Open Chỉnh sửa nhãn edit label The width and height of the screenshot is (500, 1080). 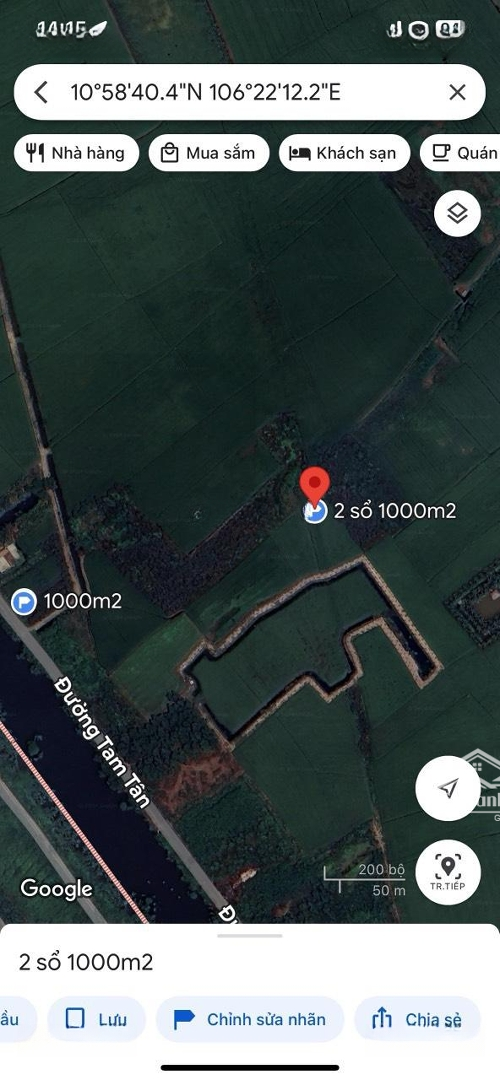pyautogui.click(x=249, y=1019)
